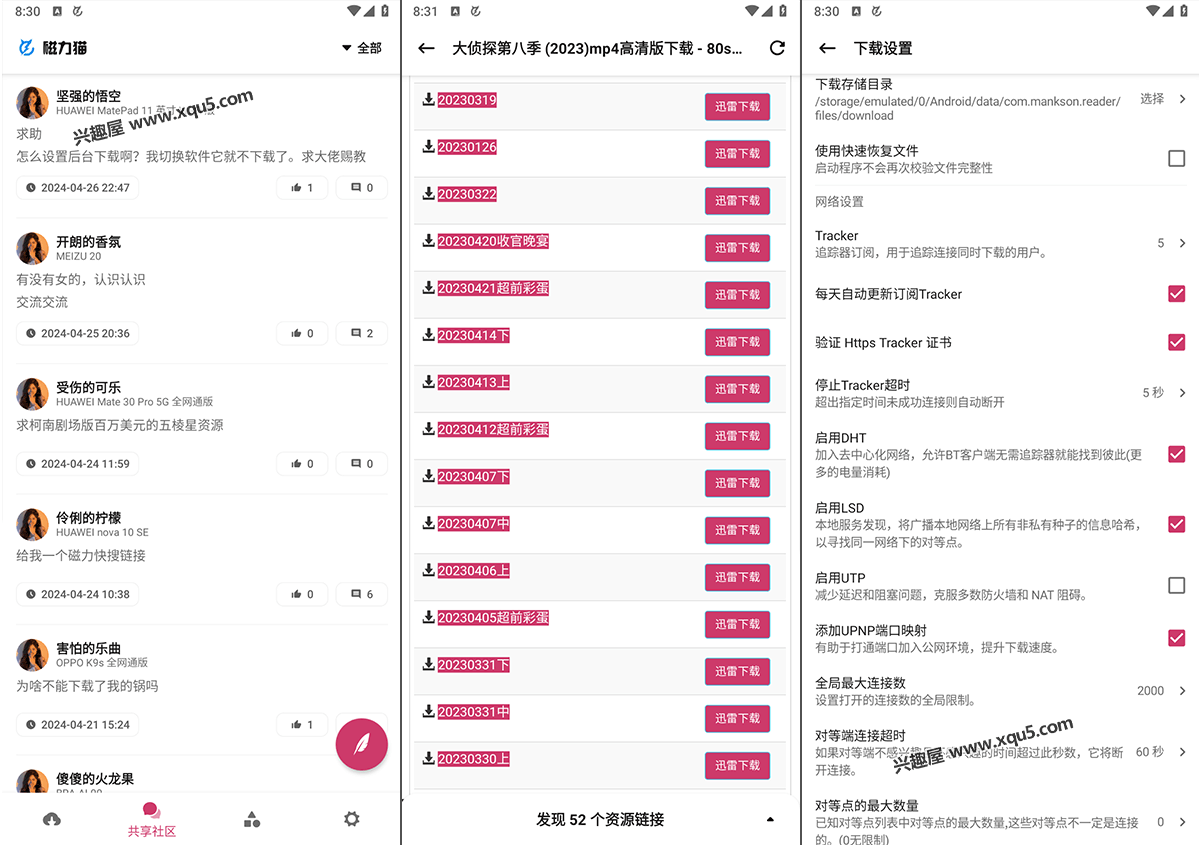Enable the 启用UTP checkbox
Image resolution: width=1199 pixels, height=845 pixels.
pyautogui.click(x=1176, y=585)
